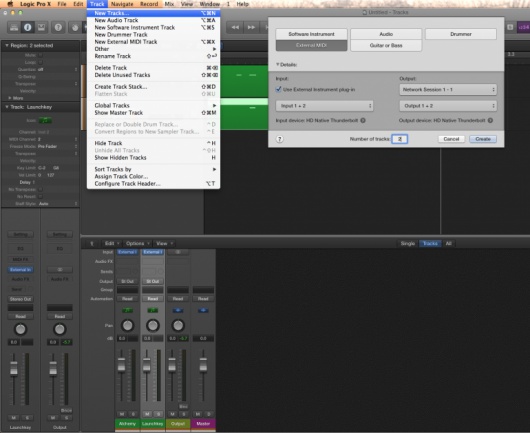Open the Network Session 1 - 1 dropdown
Viewport: 530px width, 433px height.
[x=448, y=90]
